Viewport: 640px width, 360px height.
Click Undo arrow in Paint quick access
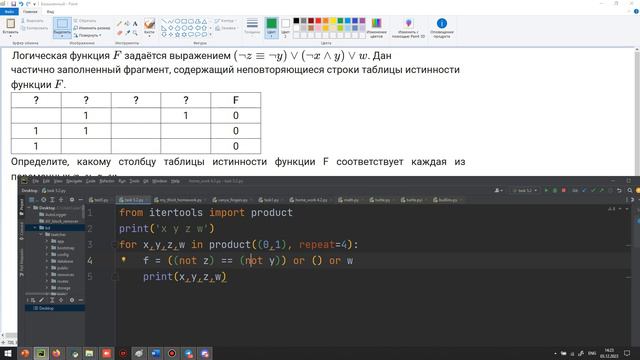(x=21, y=4)
